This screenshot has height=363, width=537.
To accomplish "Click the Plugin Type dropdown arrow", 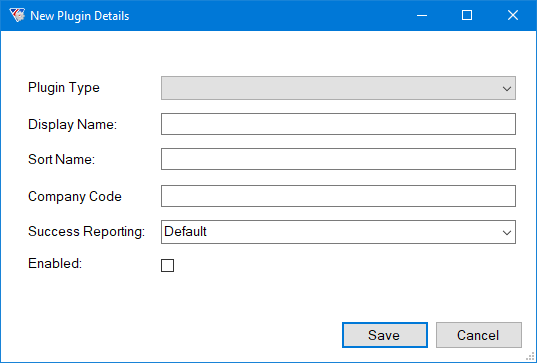I will coord(507,89).
